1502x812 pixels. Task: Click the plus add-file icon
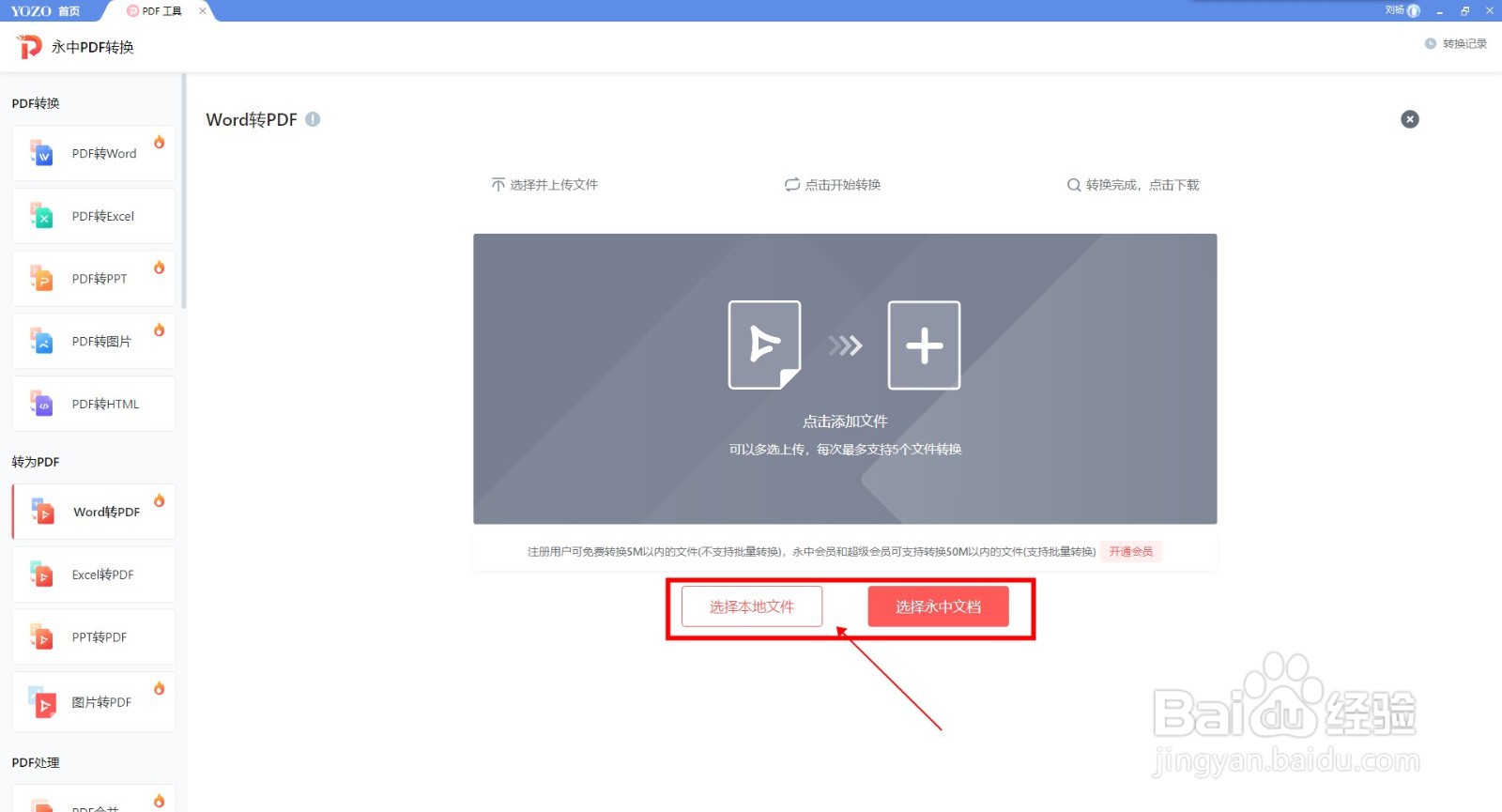[x=925, y=345]
